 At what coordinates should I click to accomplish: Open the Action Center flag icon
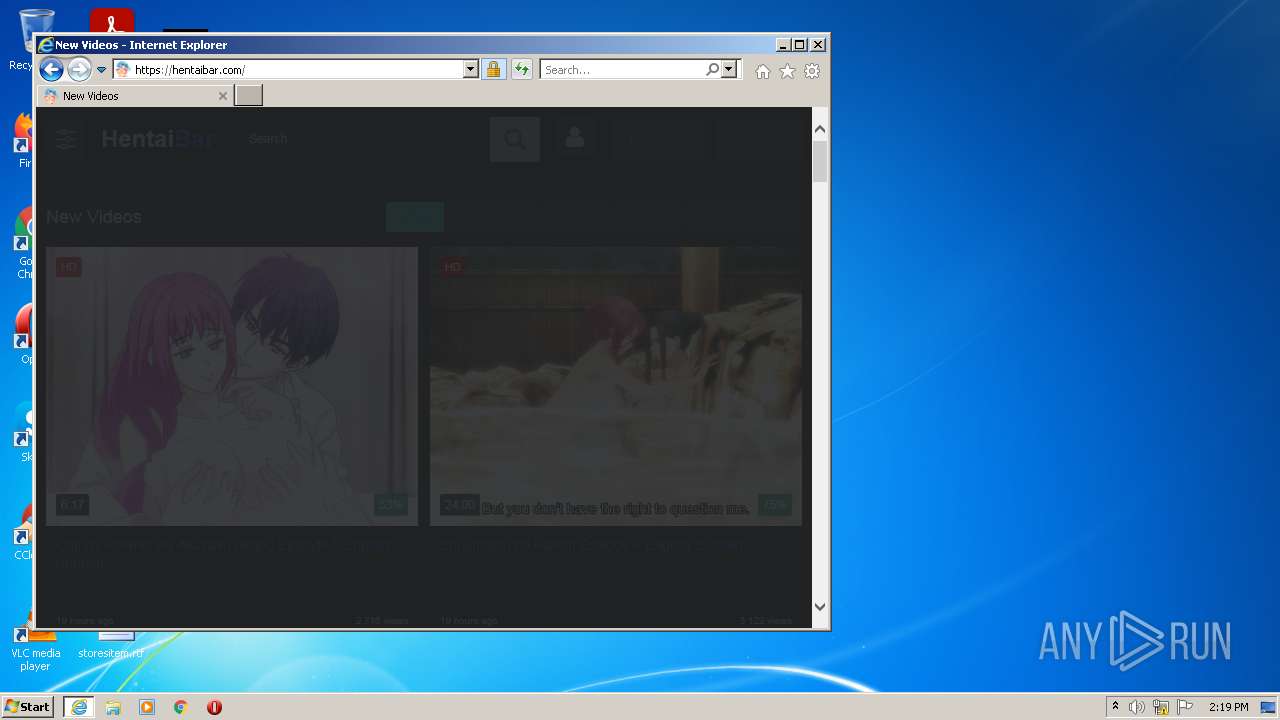pos(1185,707)
